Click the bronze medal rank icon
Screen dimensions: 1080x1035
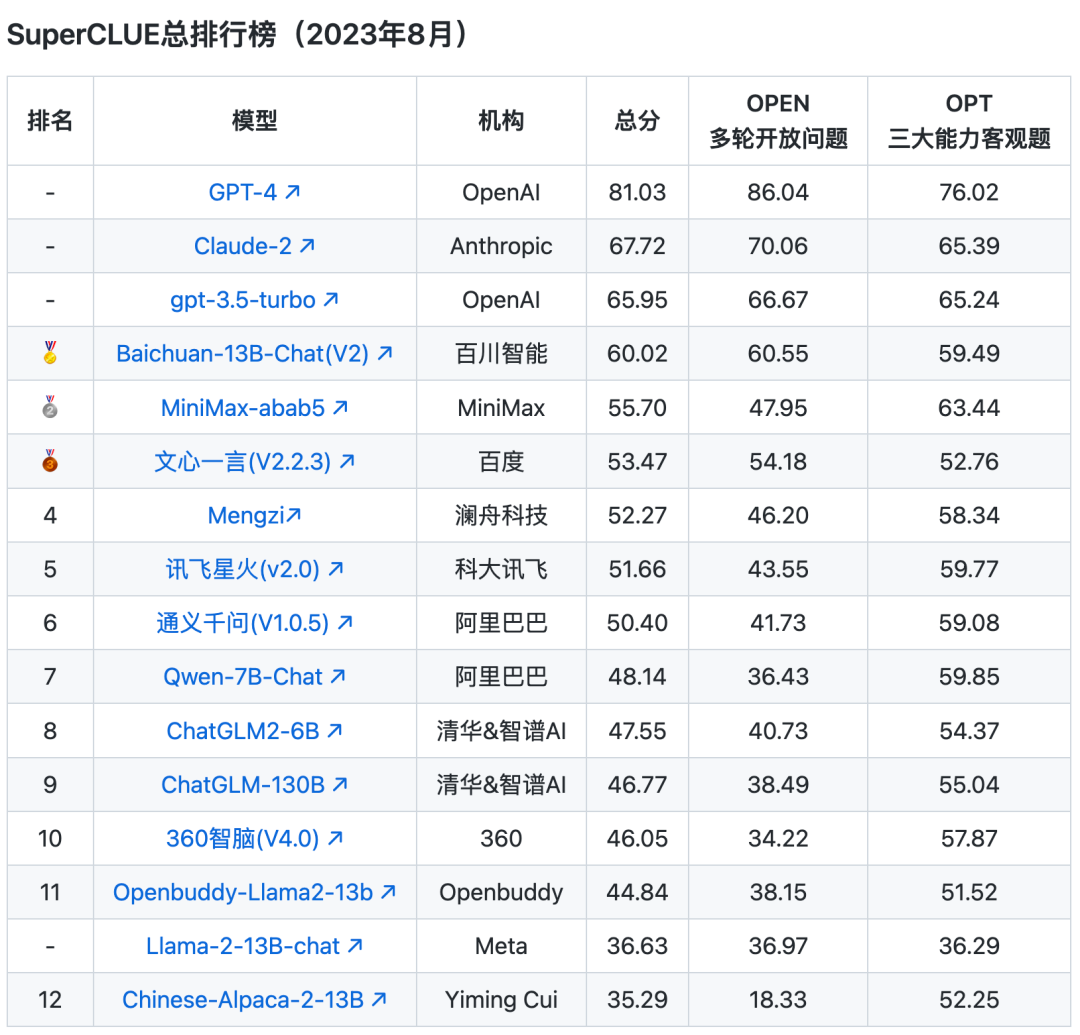[x=50, y=461]
